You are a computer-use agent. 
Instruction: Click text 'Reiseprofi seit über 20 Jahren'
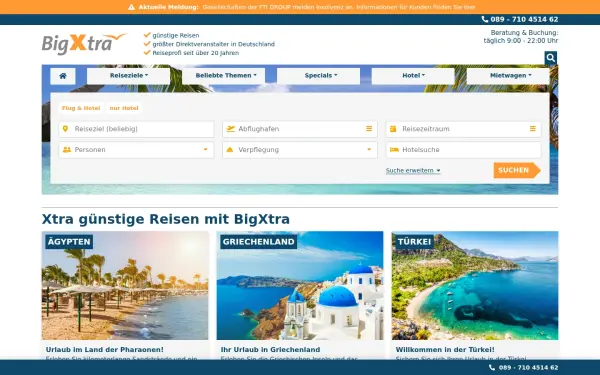(196, 53)
